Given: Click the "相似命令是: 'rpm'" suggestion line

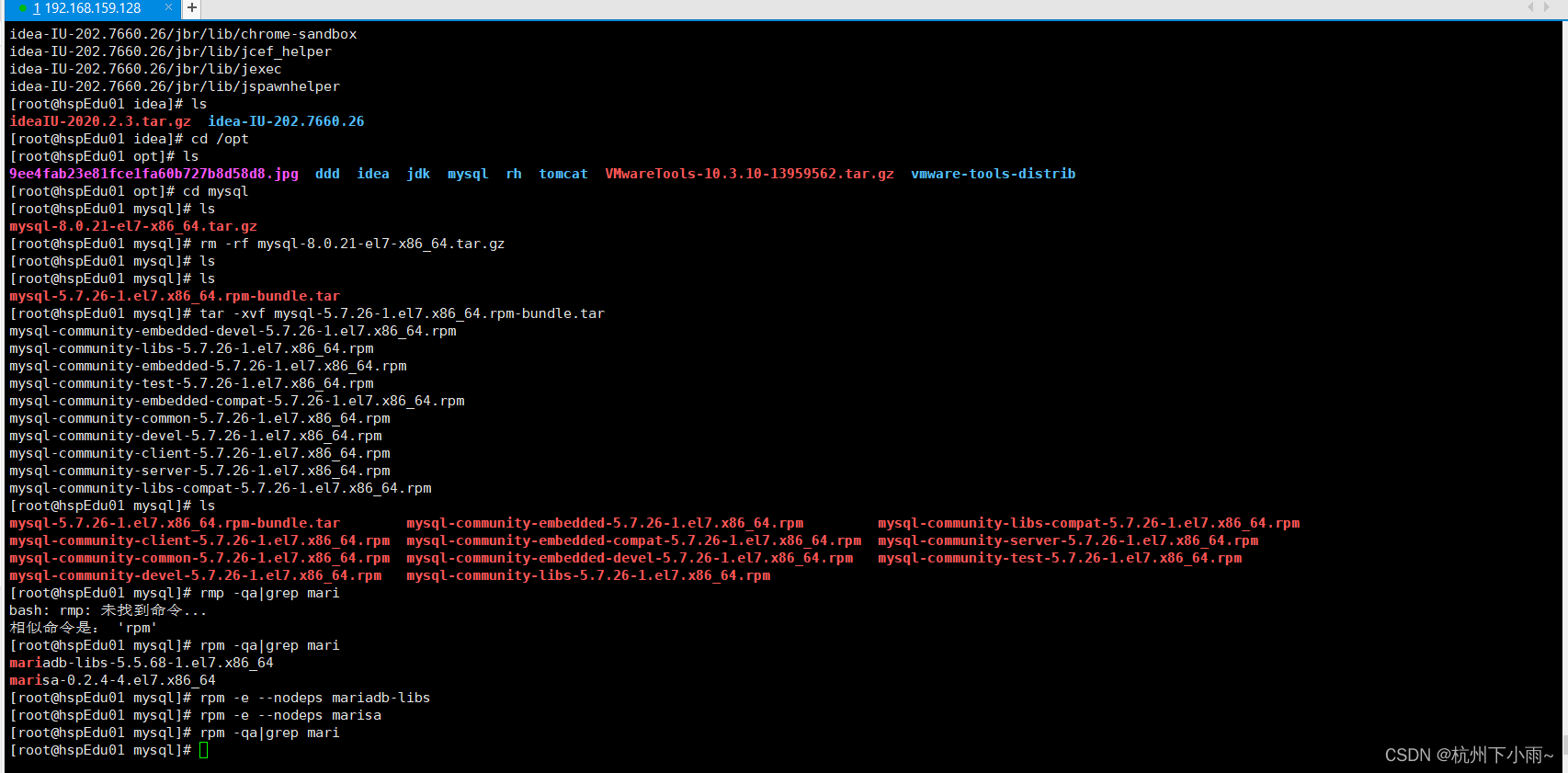Looking at the screenshot, I should coord(84,628).
